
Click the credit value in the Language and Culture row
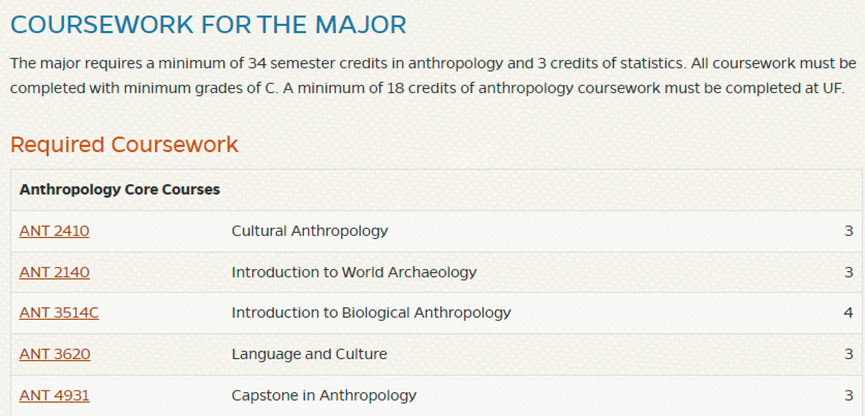[x=848, y=354]
